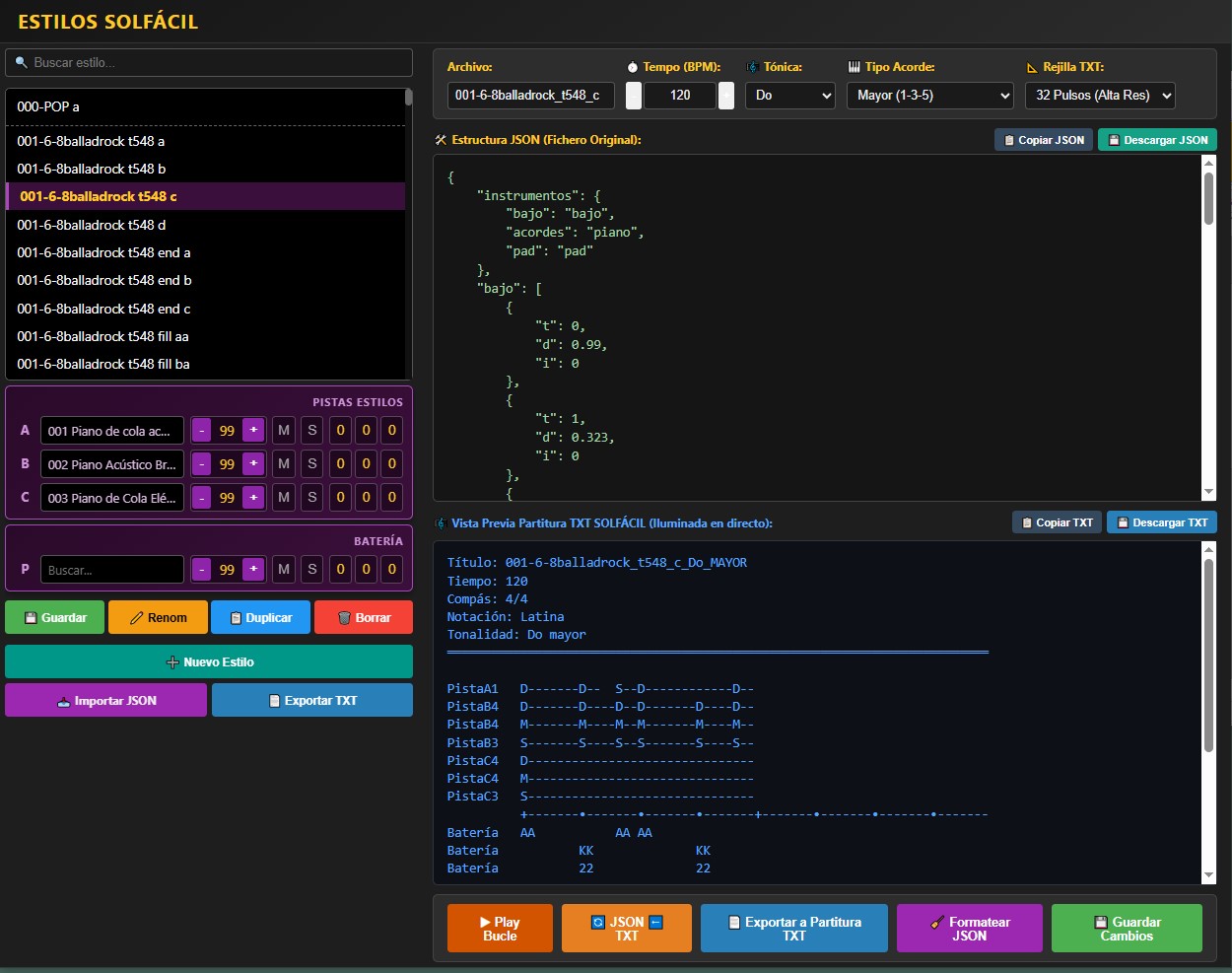Select style 001-6-8balladrock t548 fill ba
Image resolution: width=1232 pixels, height=973 pixels.
(x=205, y=364)
